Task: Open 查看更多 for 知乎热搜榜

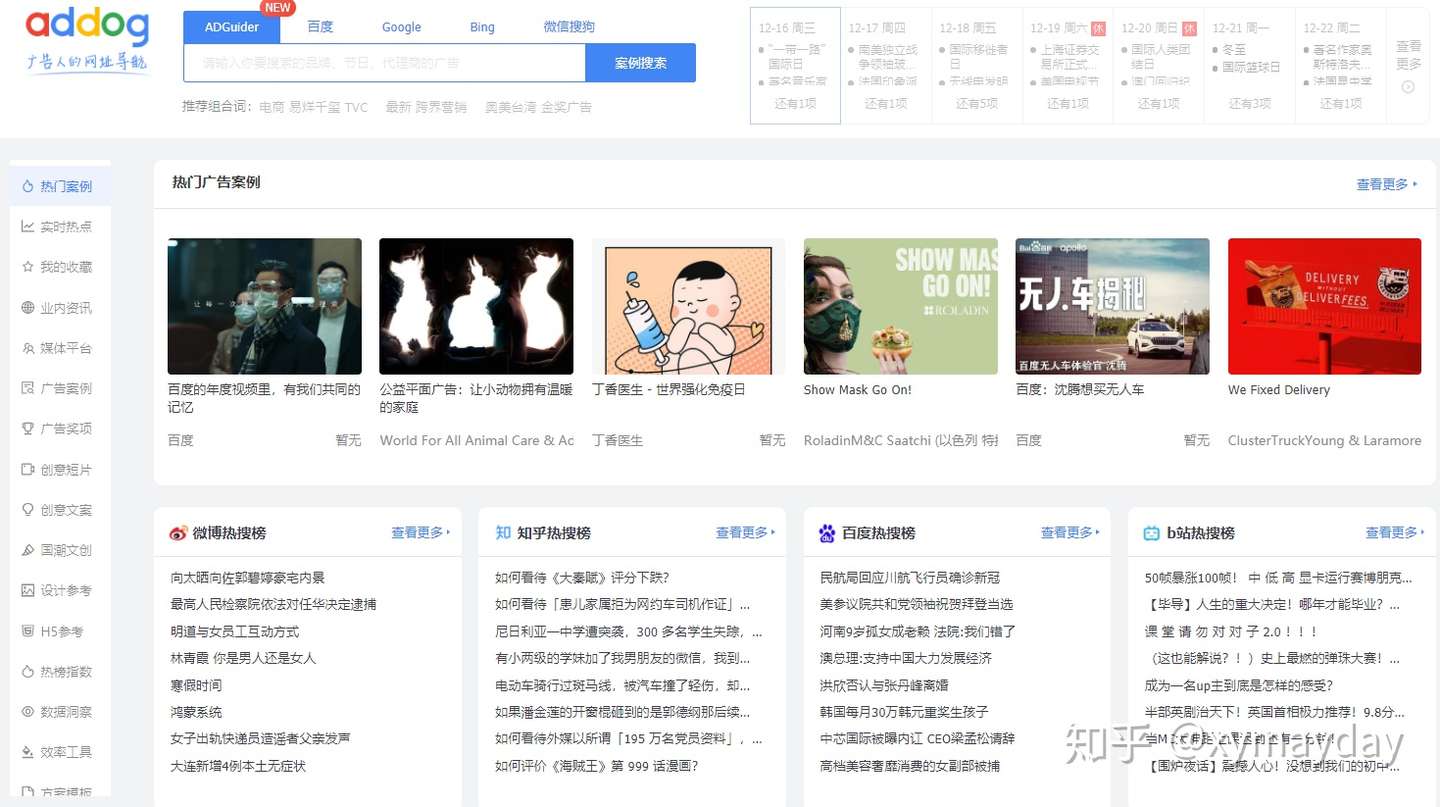Action: (x=746, y=533)
